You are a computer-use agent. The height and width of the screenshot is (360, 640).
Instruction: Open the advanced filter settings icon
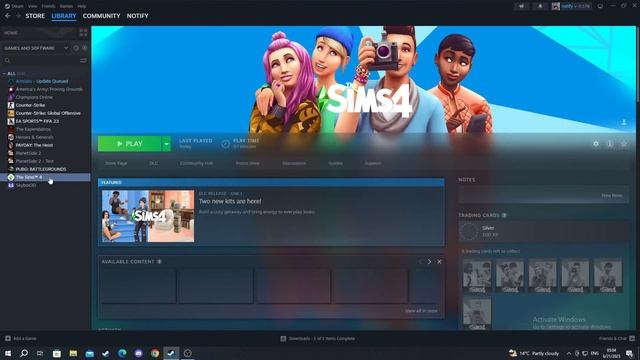pyautogui.click(x=83, y=60)
